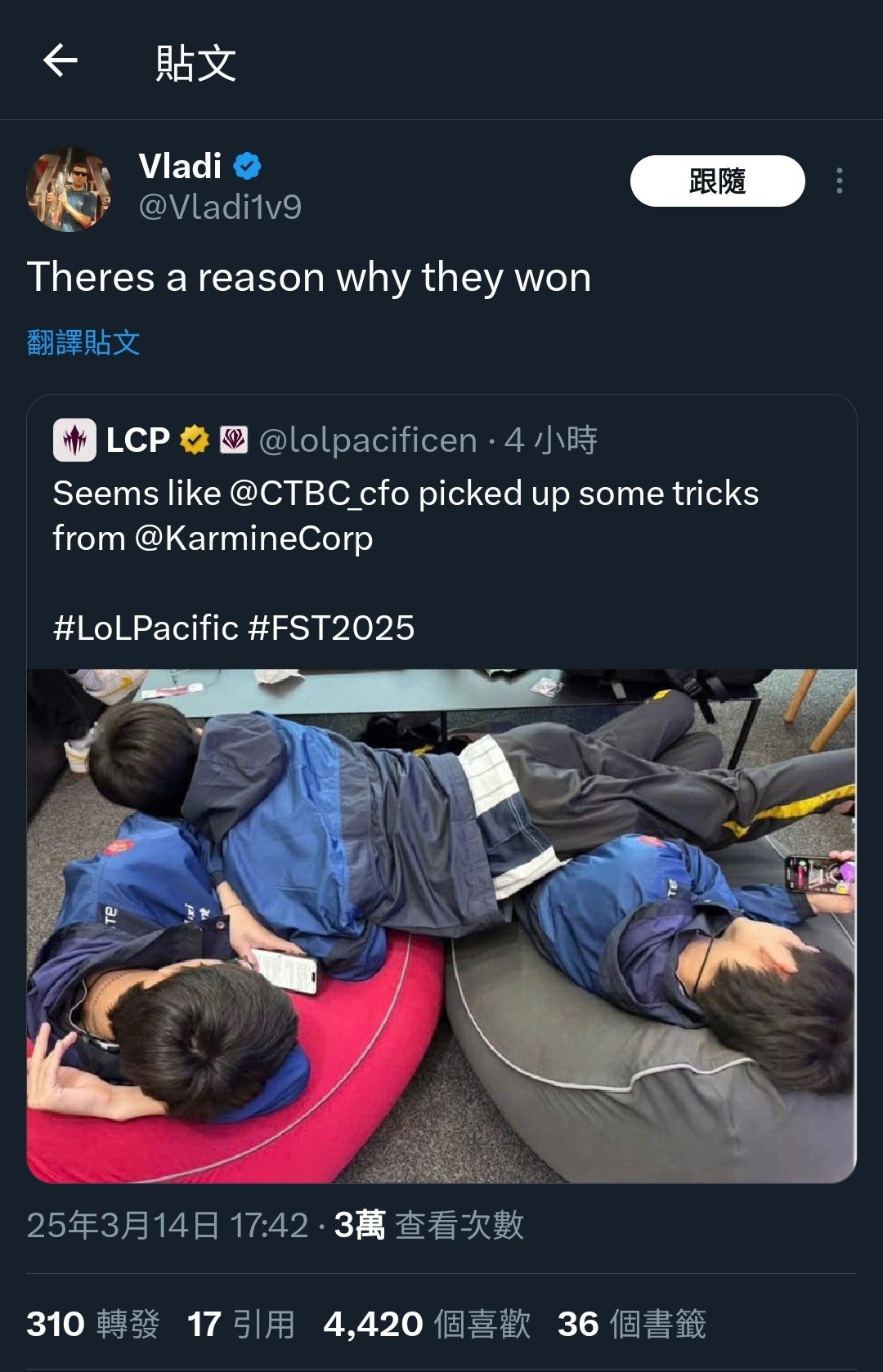The image size is (883, 1372).
Task: View the 17 引用 quotes list
Action: [241, 1324]
